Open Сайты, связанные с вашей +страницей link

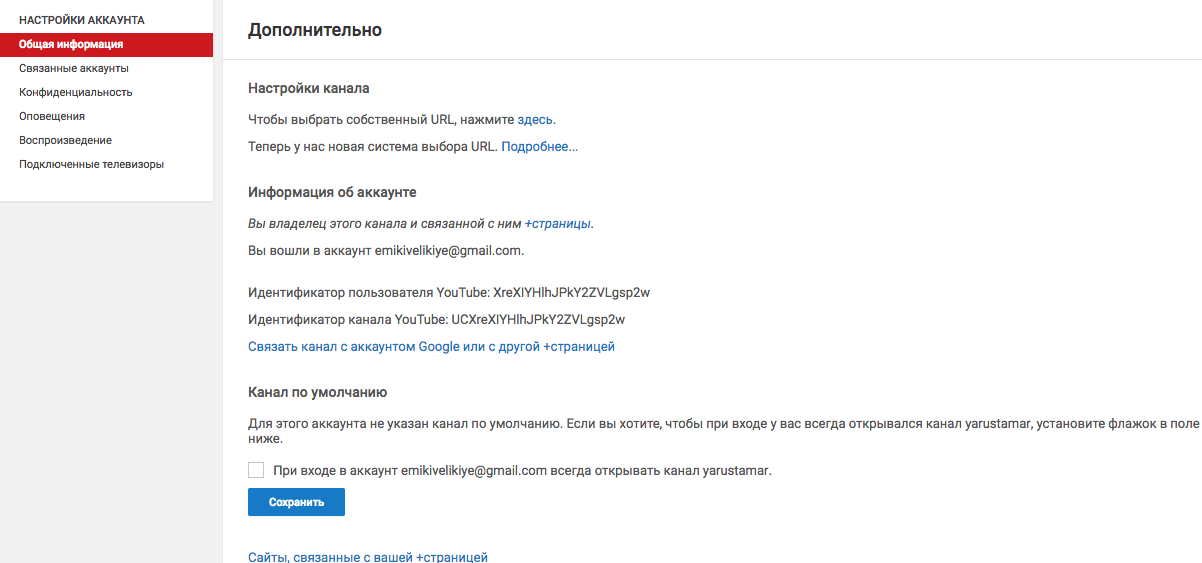coord(367,556)
